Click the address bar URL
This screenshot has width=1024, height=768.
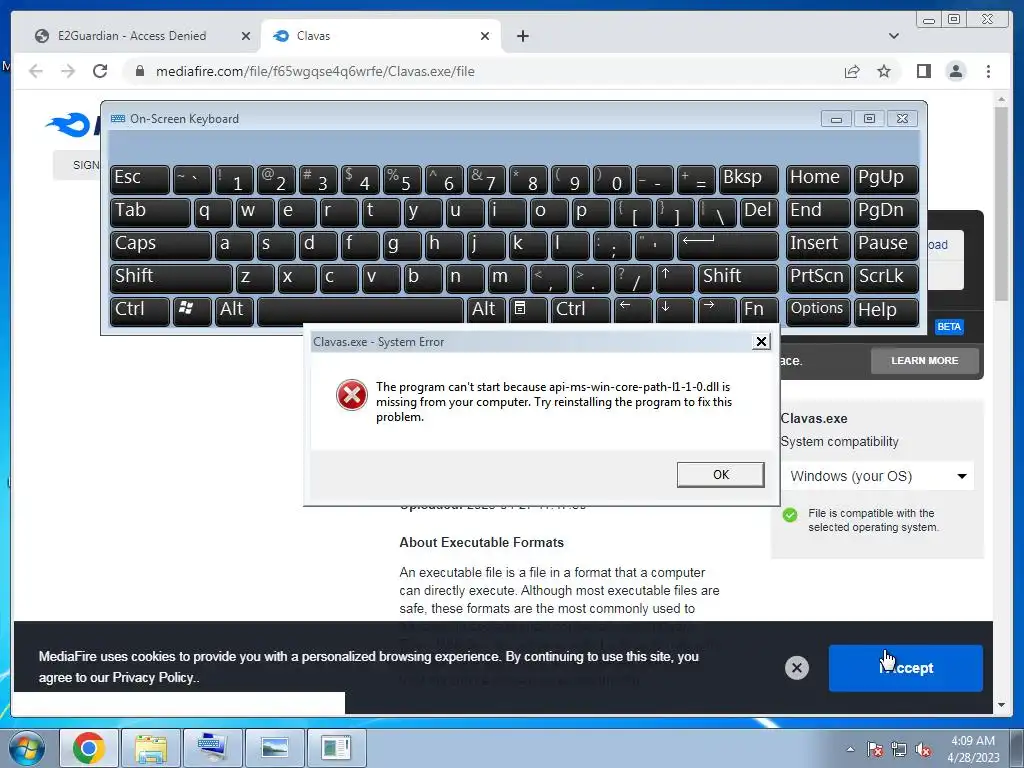click(x=315, y=71)
